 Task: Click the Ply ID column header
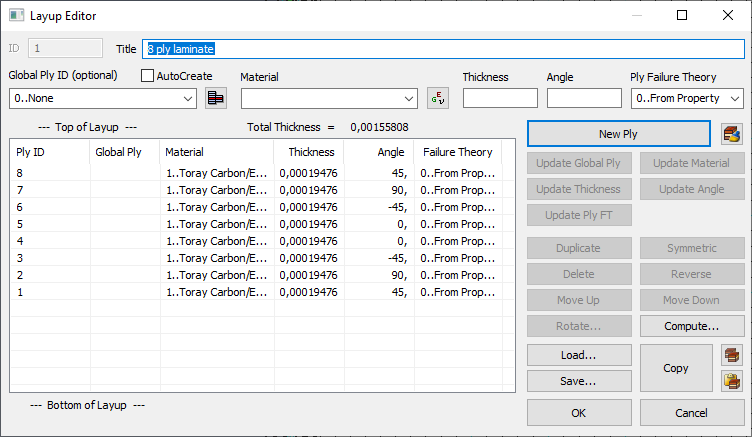[50, 152]
